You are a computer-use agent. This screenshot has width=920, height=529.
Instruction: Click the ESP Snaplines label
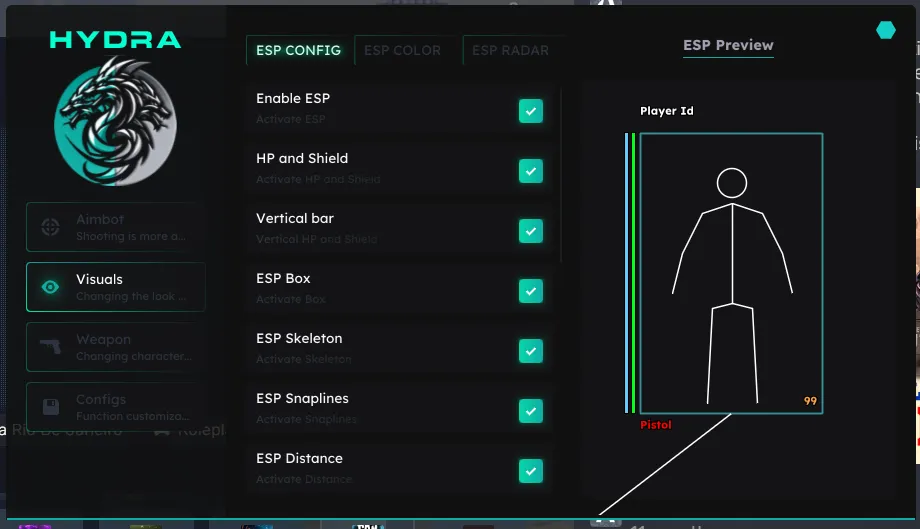coord(302,398)
